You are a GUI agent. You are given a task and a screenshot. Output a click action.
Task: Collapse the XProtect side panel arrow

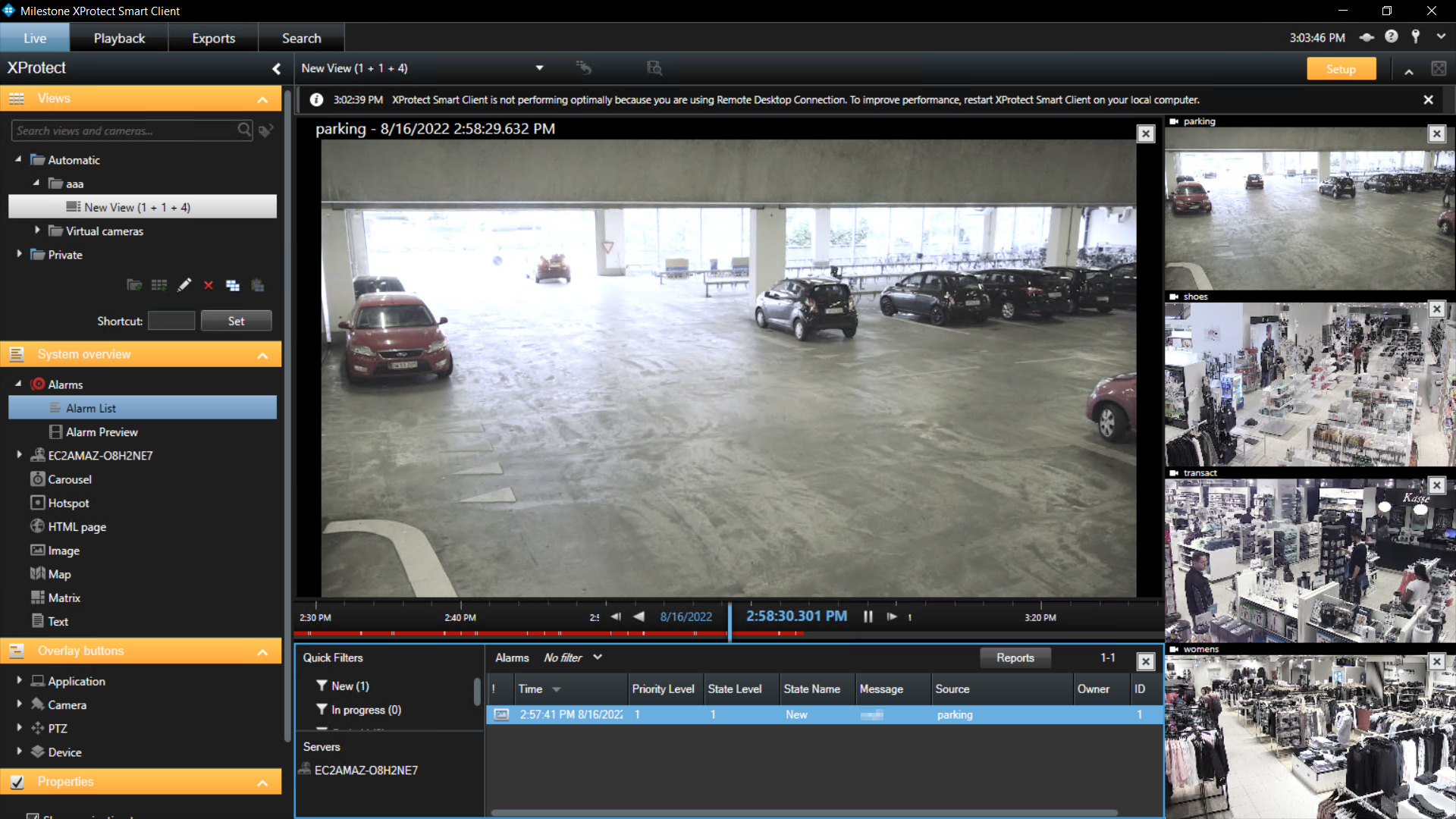pos(277,68)
